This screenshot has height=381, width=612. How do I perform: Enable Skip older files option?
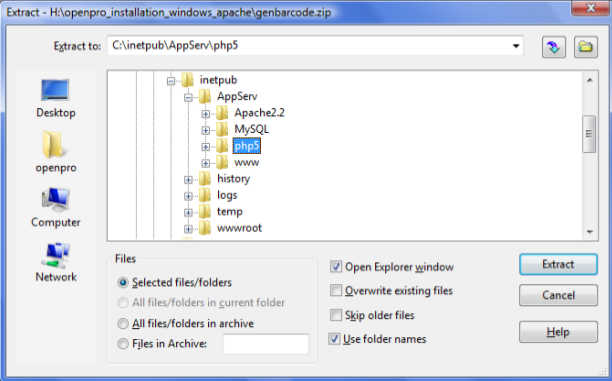pyautogui.click(x=335, y=315)
